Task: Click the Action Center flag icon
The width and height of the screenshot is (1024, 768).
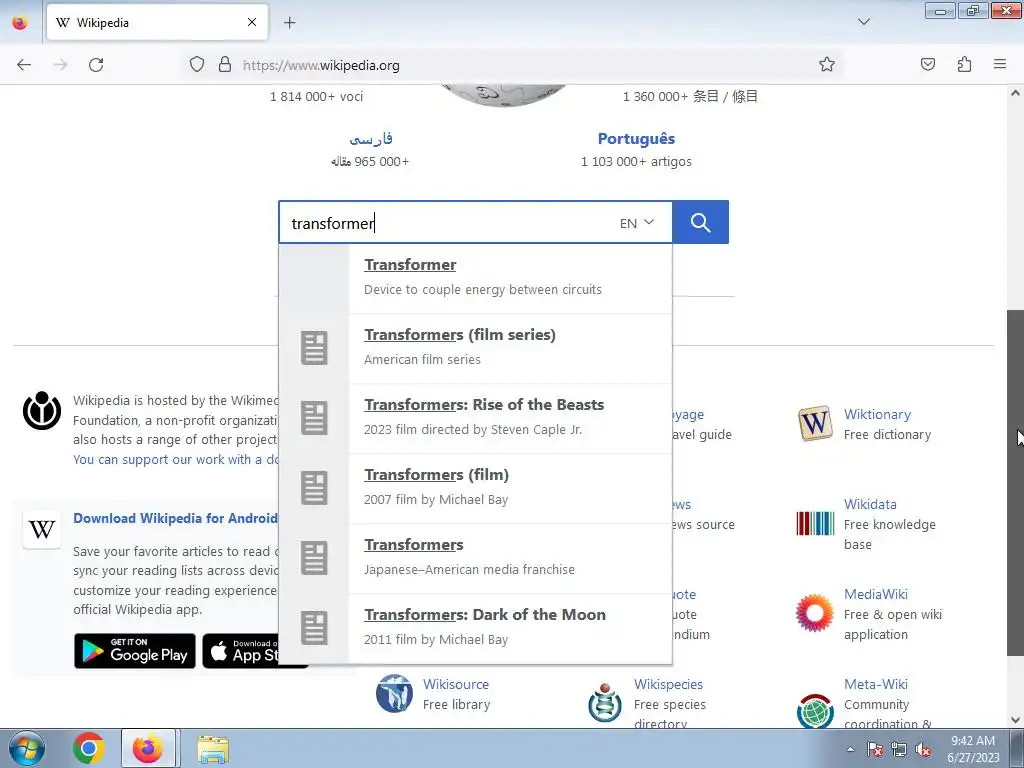Action: [875, 750]
